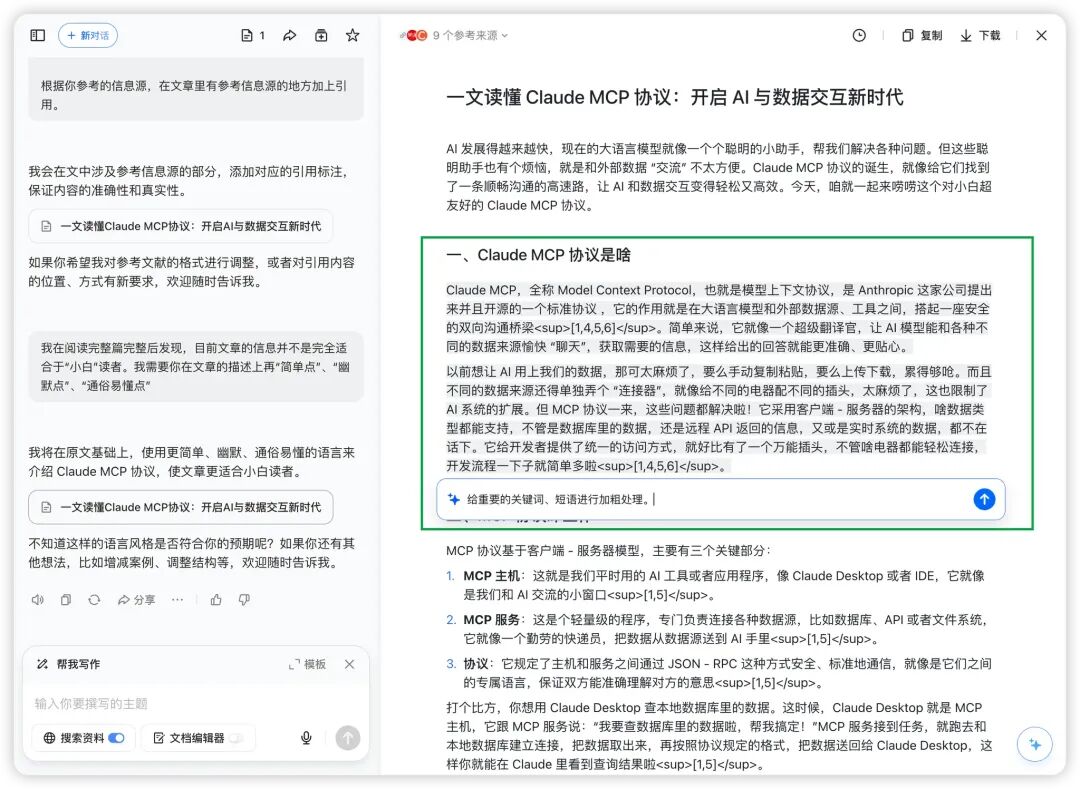Open the more options ellipsis under reply
The height and width of the screenshot is (789, 1080).
178,600
